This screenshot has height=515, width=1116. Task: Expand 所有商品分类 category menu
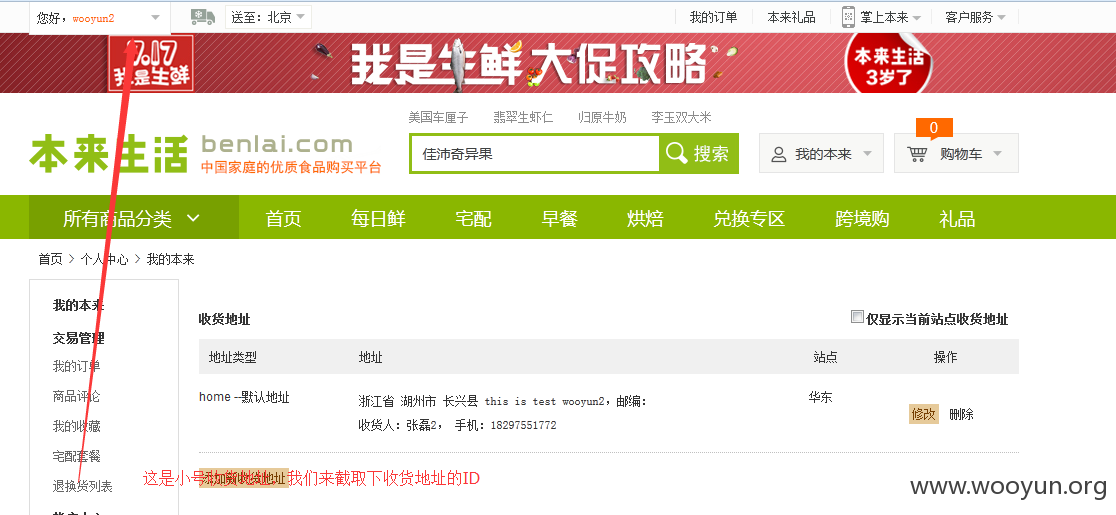click(133, 218)
